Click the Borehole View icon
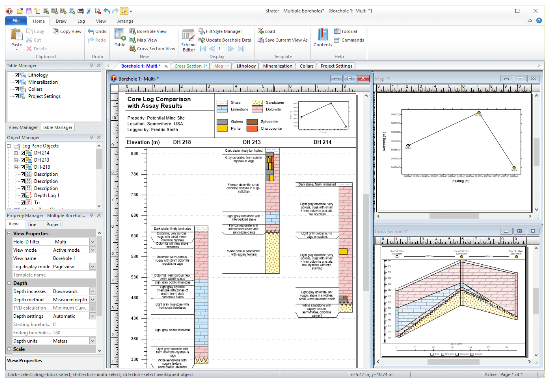 pos(132,31)
